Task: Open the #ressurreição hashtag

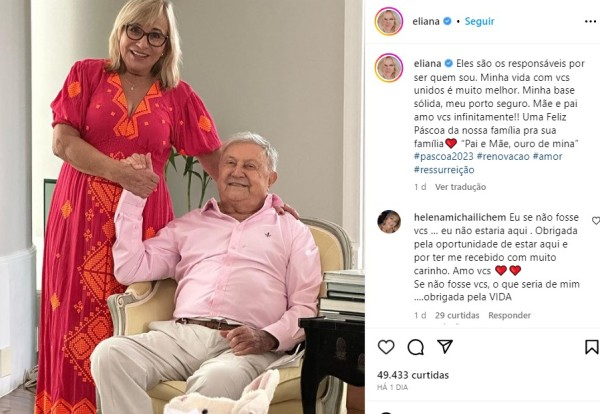Action: click(444, 170)
